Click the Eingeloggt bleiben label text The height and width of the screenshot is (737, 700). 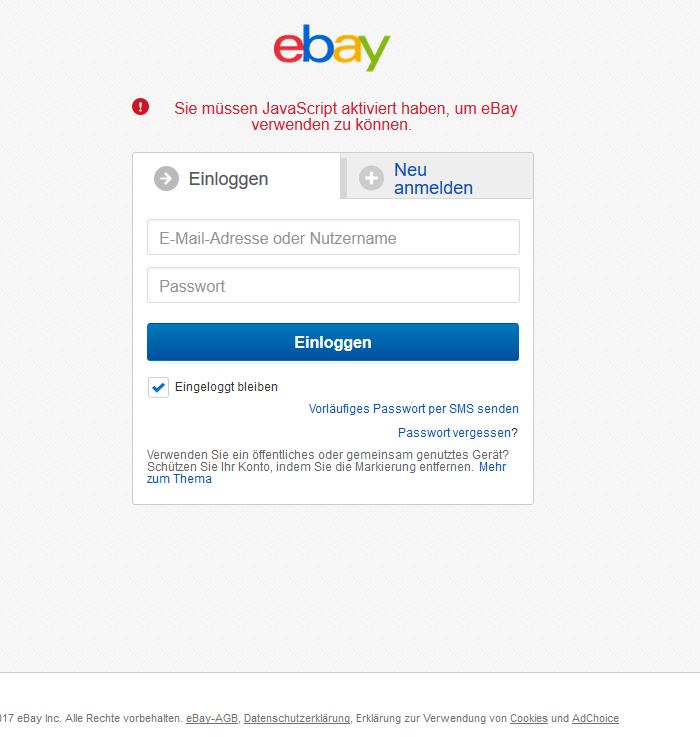pos(226,387)
